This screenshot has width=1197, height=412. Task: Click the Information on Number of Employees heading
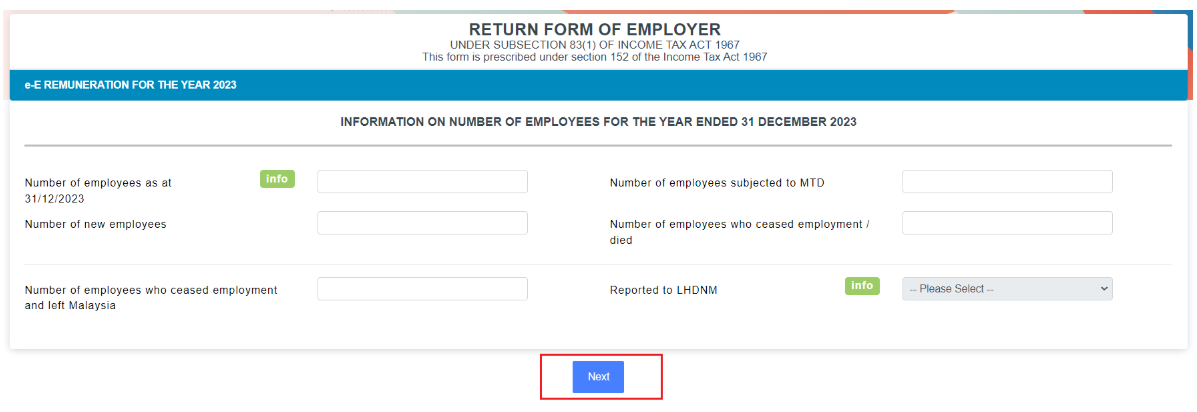[x=598, y=122]
